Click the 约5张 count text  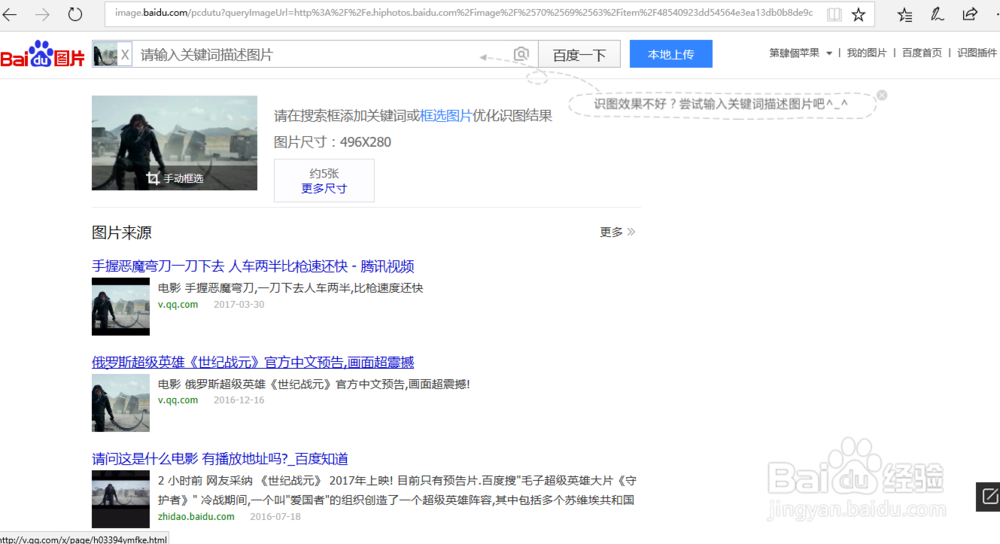(324, 173)
